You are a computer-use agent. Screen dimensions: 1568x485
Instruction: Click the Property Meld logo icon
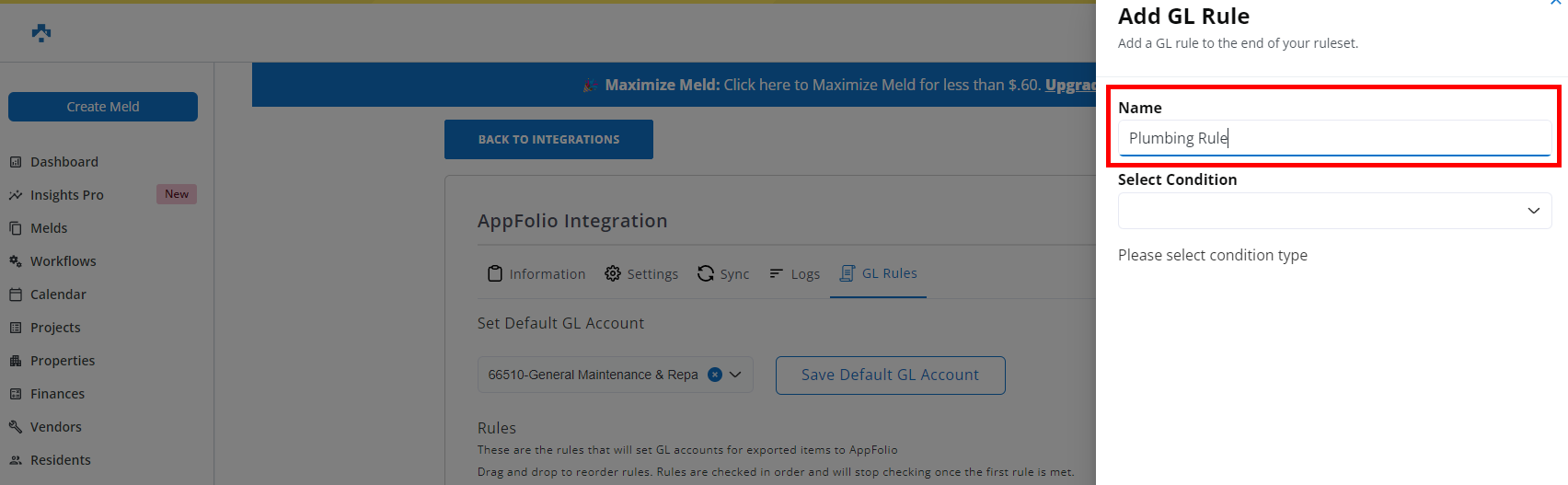click(x=41, y=33)
